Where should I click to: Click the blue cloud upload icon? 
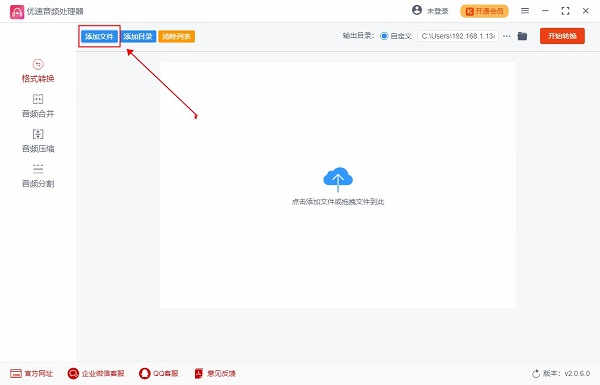tap(338, 178)
